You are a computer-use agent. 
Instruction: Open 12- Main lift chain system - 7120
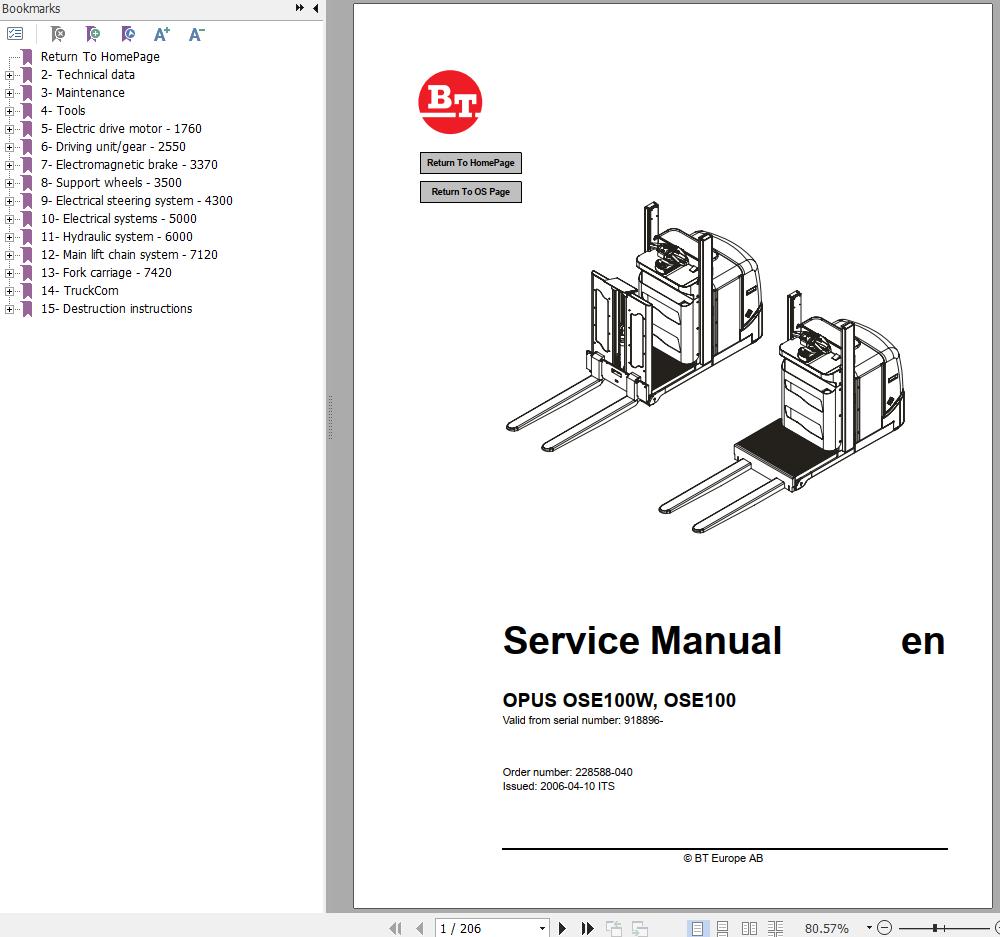[129, 255]
